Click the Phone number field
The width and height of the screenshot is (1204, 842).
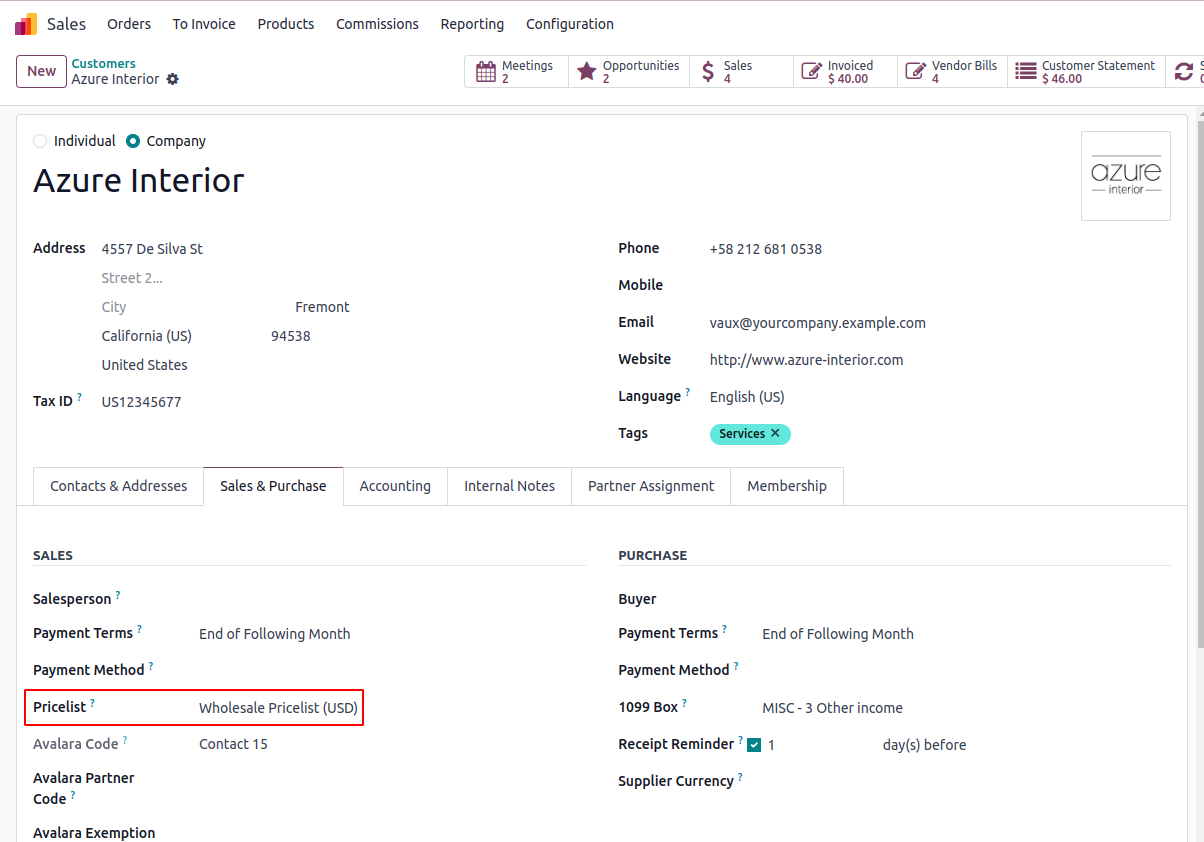pyautogui.click(x=940, y=249)
